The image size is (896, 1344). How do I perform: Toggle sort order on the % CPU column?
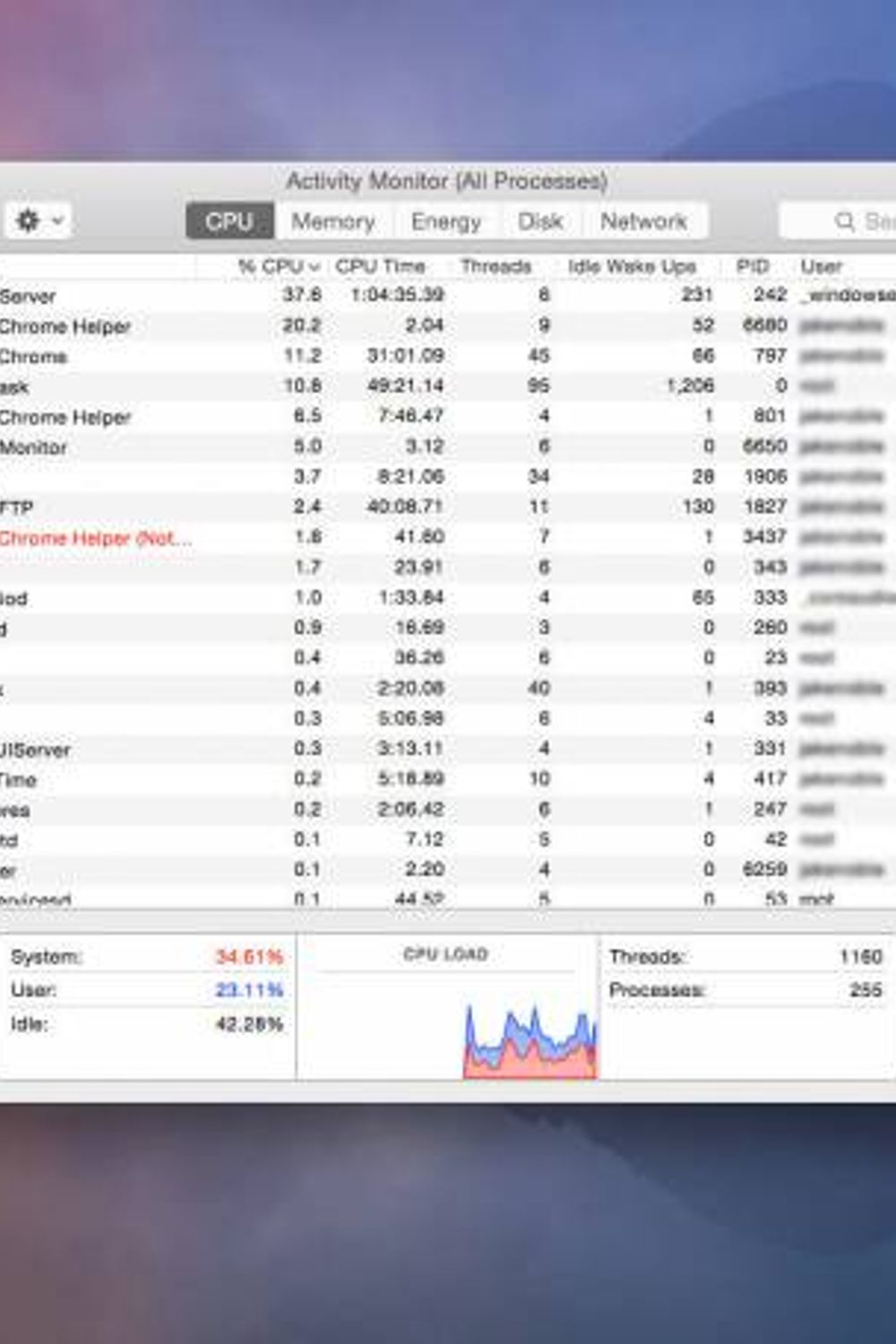click(275, 265)
